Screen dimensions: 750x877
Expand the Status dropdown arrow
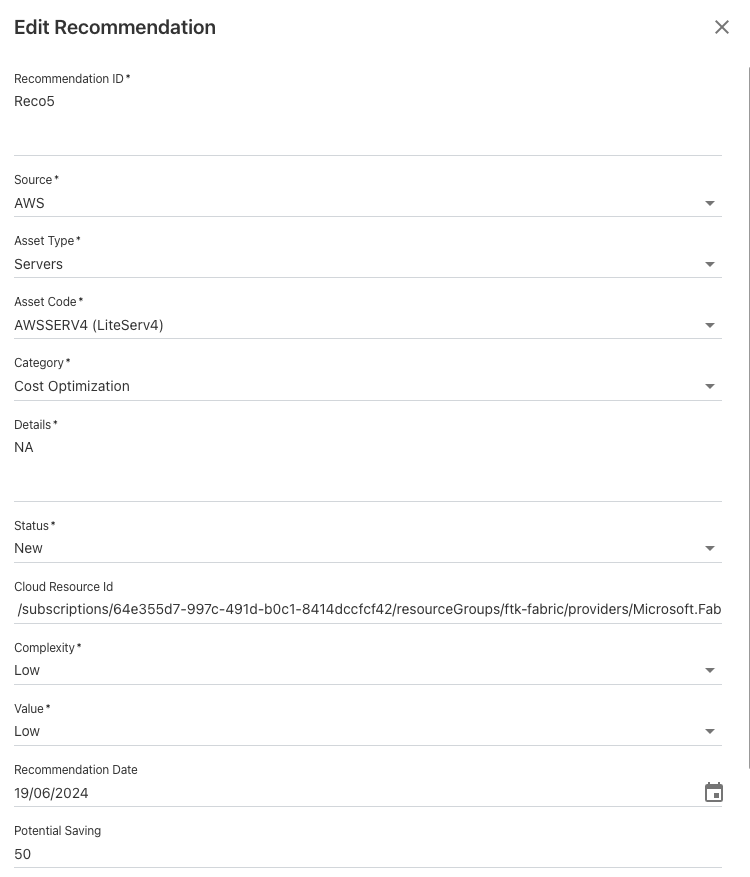click(x=710, y=549)
